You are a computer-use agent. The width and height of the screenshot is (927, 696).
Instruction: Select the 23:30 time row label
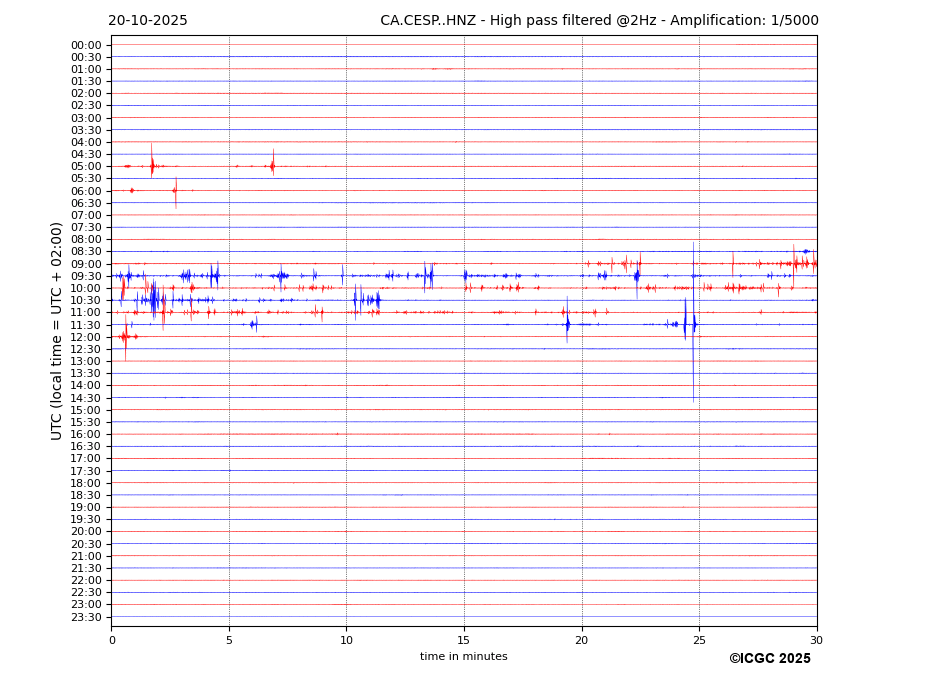coord(86,617)
